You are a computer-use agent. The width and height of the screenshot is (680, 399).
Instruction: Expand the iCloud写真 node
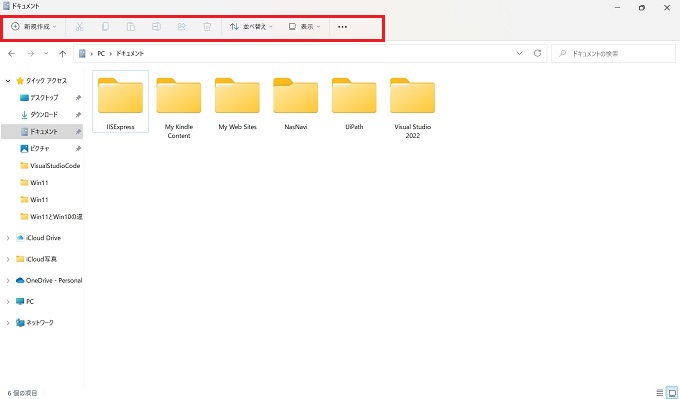click(8, 259)
